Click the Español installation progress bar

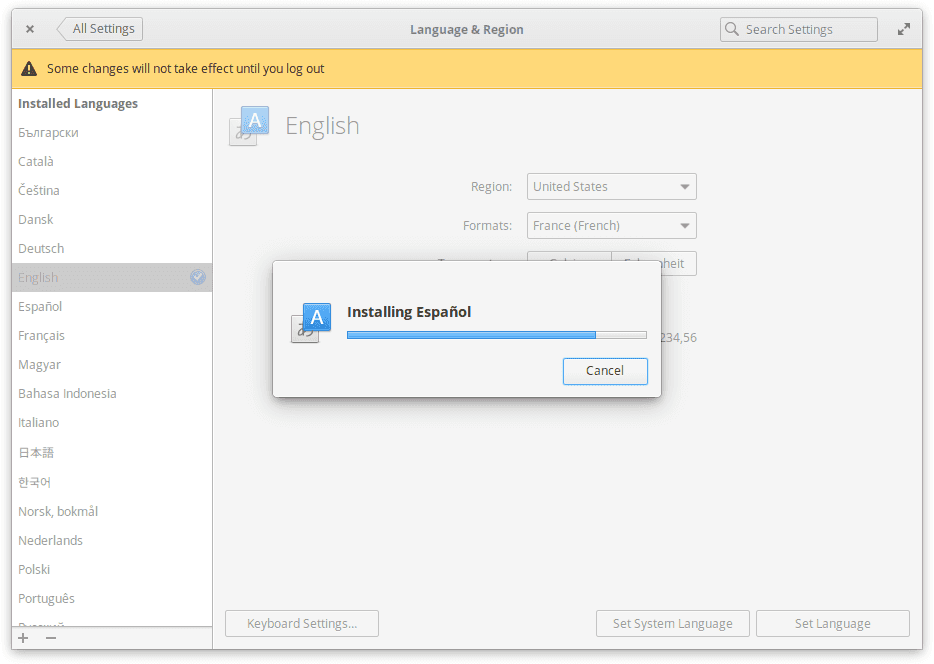click(x=496, y=335)
